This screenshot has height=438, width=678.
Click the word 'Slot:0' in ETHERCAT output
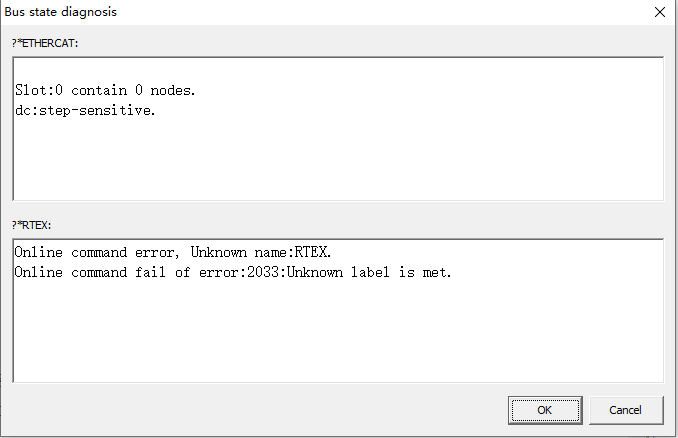(39, 90)
